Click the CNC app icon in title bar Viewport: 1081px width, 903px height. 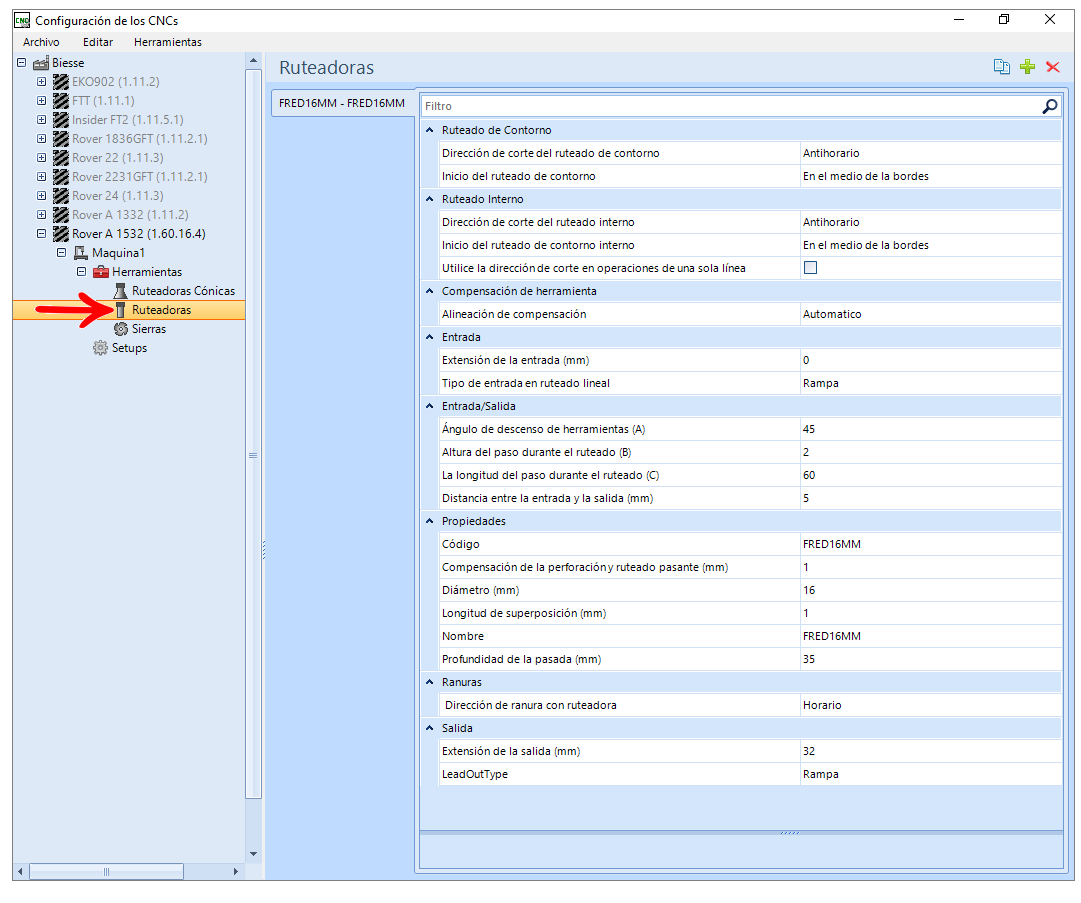pos(22,21)
